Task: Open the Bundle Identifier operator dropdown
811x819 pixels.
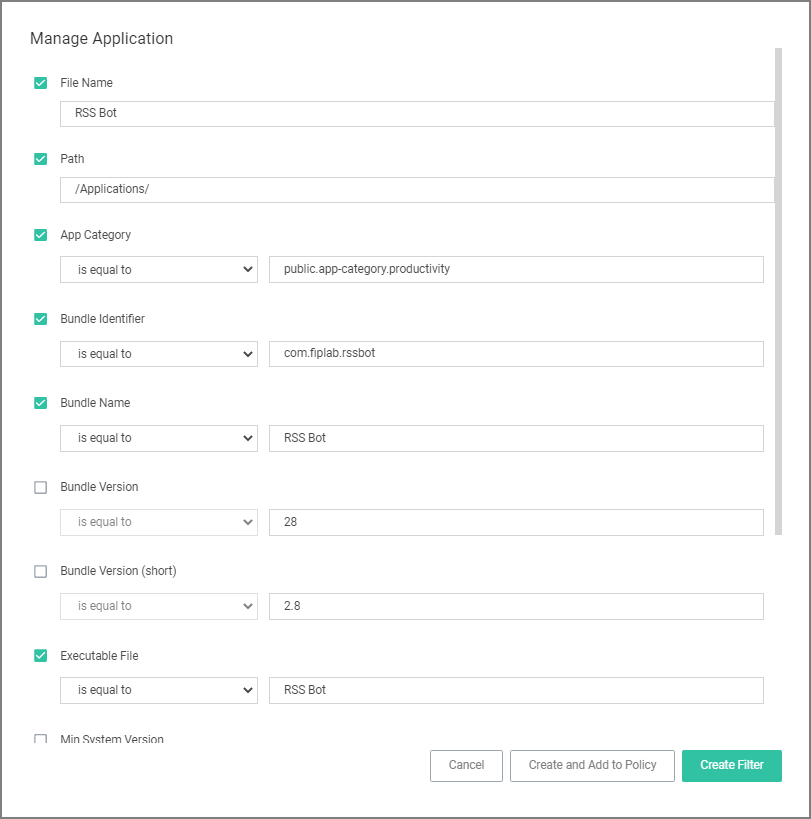Action: point(159,354)
